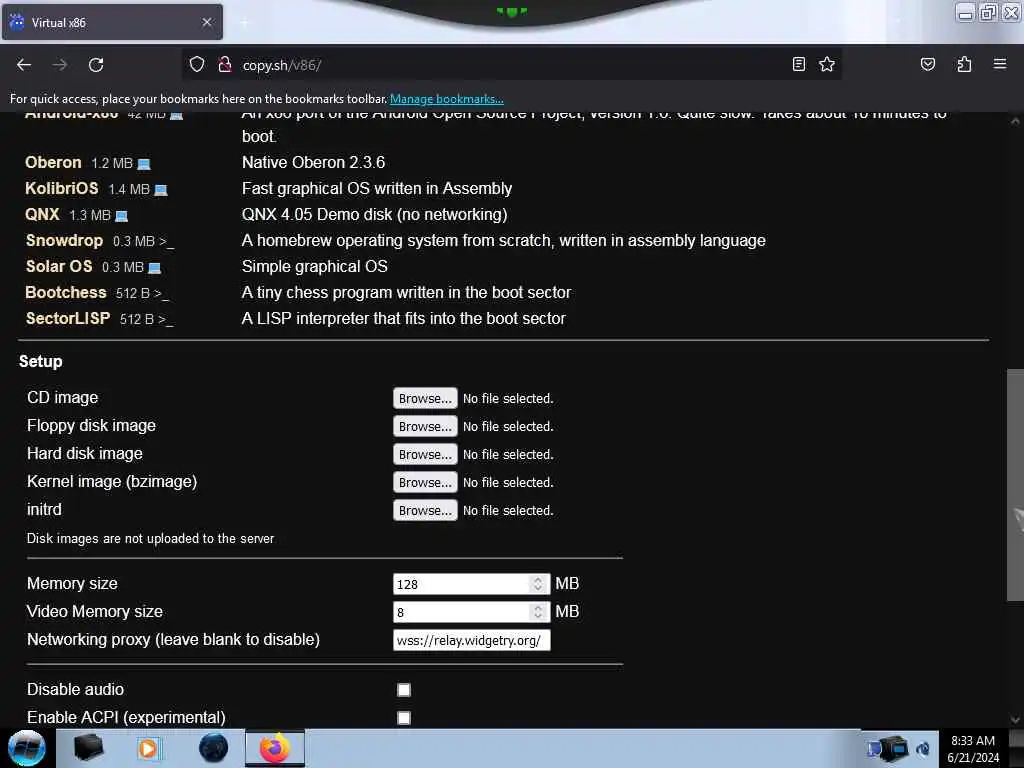The image size is (1024, 768).
Task: Open the Pocket save icon
Action: (x=927, y=64)
